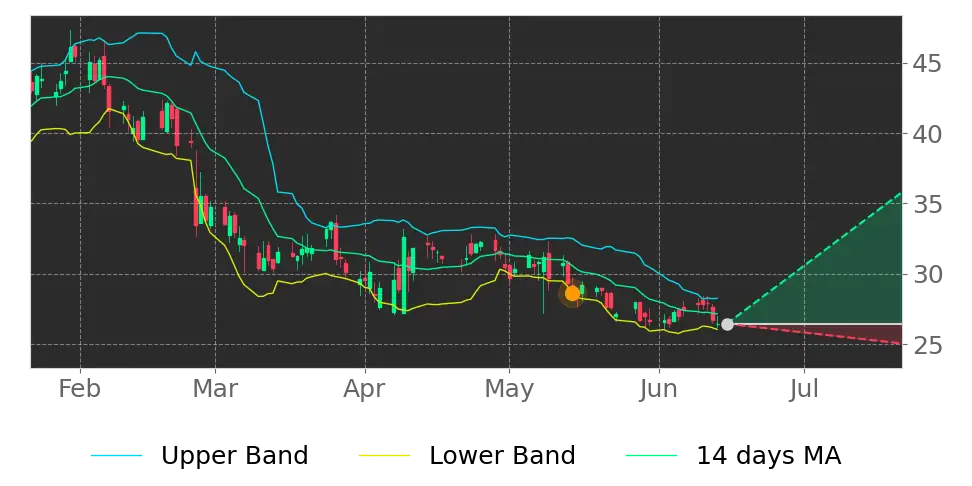Click the 25 price axis label
972x486 pixels.
point(927,345)
